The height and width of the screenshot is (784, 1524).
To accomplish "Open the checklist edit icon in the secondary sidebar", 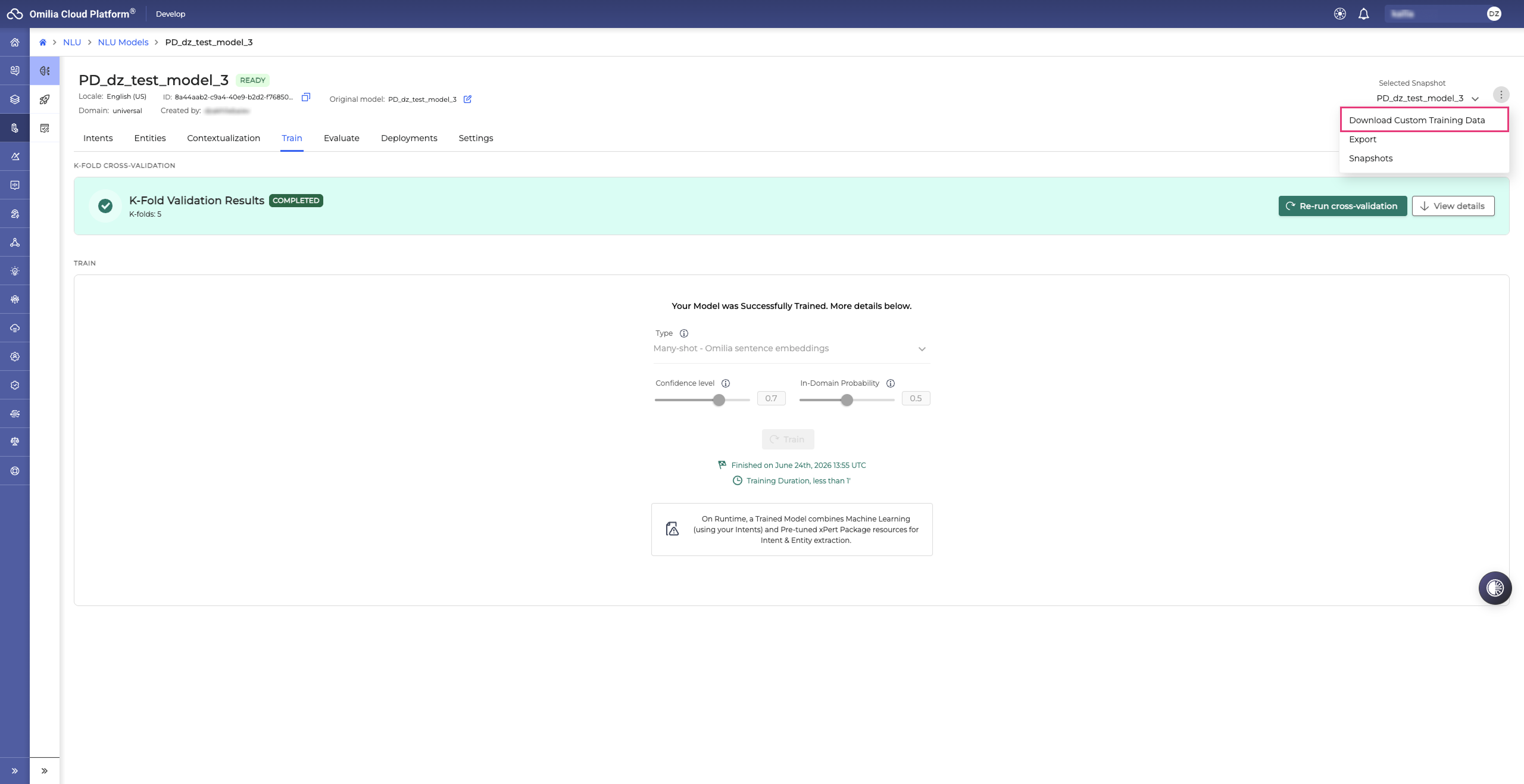I will coord(45,128).
